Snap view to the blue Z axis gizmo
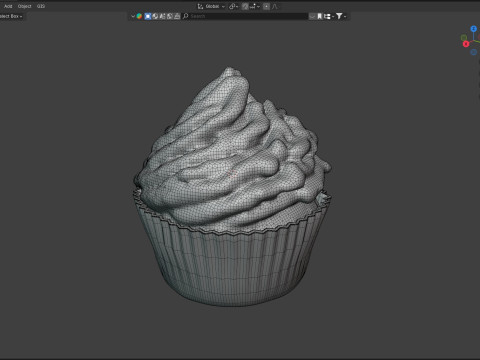480x360 pixels. click(x=473, y=29)
